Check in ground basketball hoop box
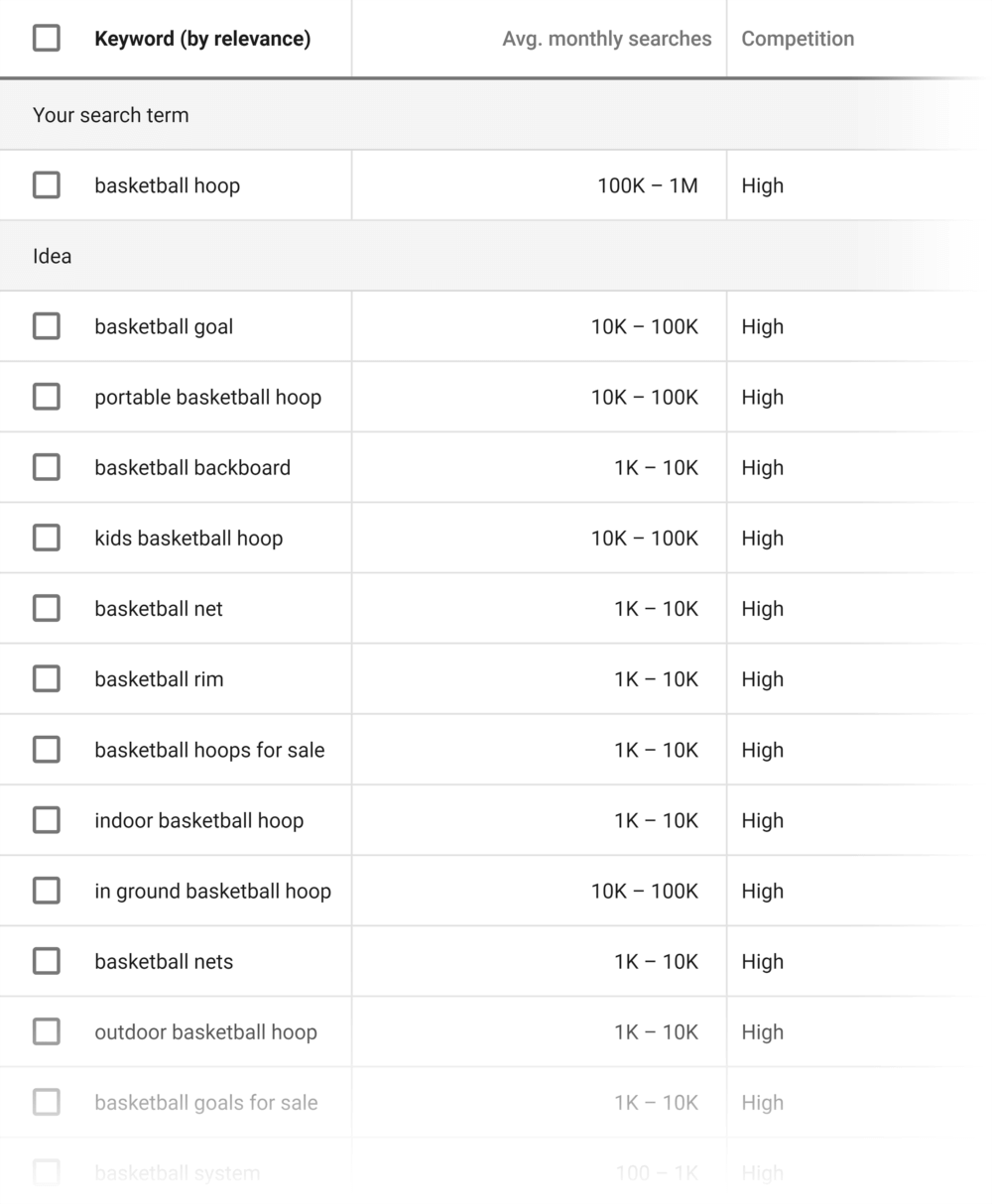This screenshot has height=1204, width=992. [46, 891]
